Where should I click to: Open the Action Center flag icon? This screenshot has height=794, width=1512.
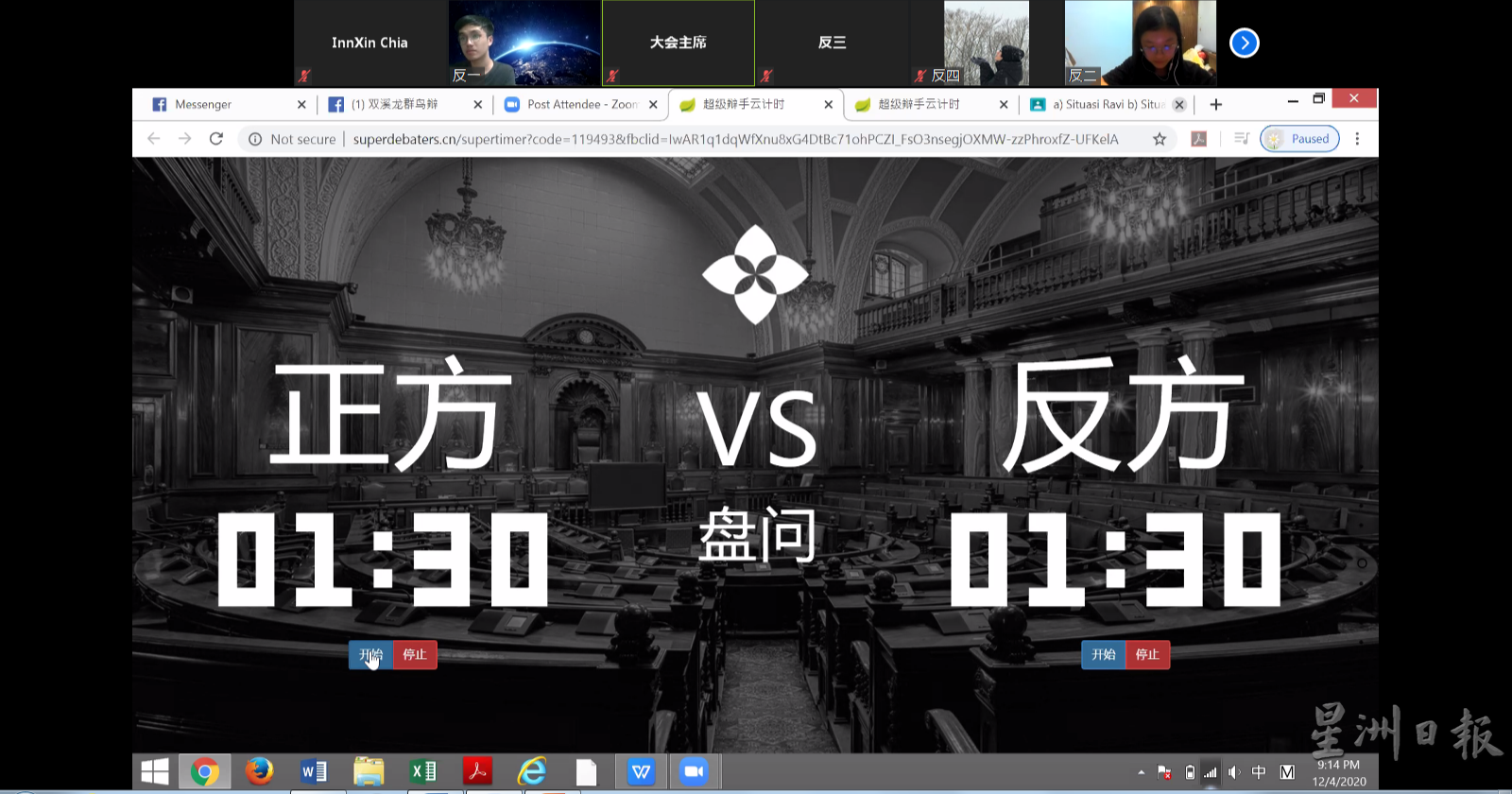[1164, 772]
